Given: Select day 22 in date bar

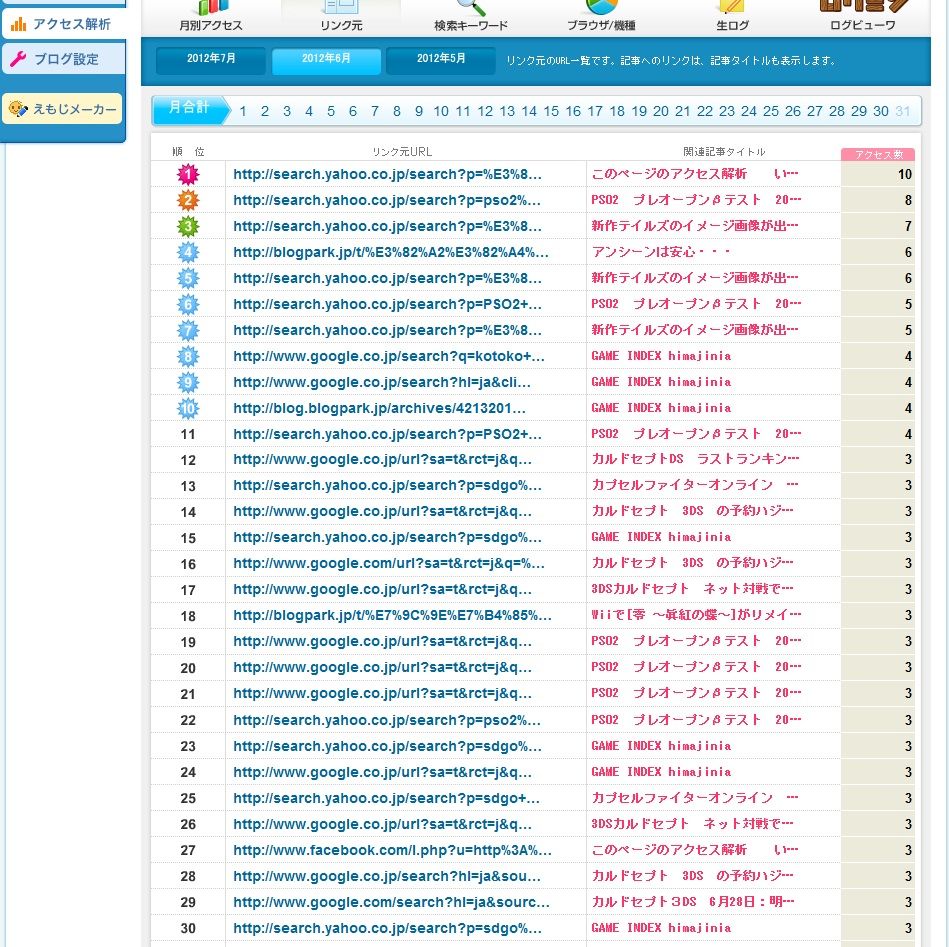Looking at the screenshot, I should pos(704,111).
